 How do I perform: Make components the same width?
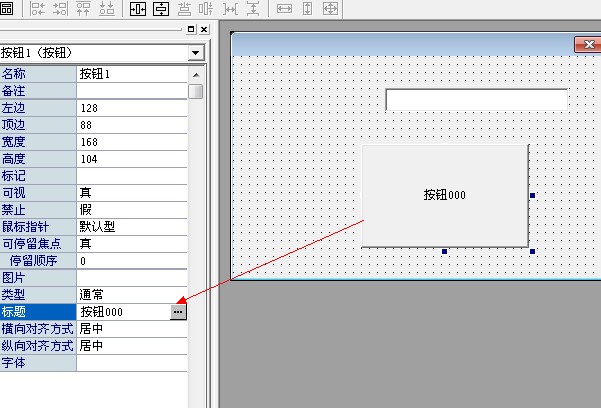pos(284,8)
